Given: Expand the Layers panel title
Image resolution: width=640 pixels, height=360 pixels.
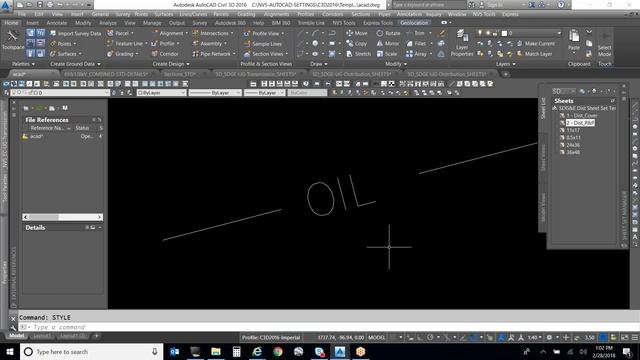Looking at the screenshot, I should tap(506, 64).
